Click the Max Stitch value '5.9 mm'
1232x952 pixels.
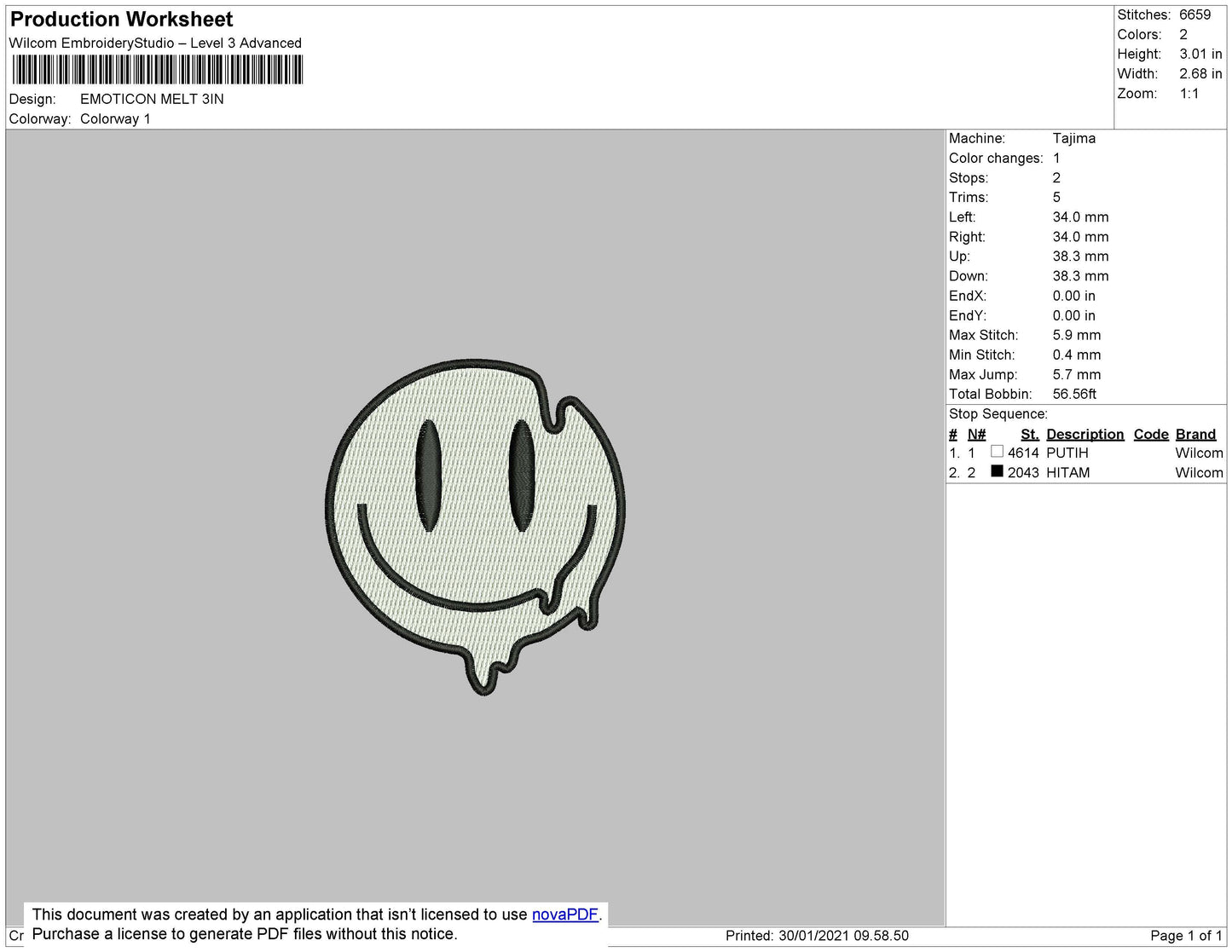[x=1077, y=335]
